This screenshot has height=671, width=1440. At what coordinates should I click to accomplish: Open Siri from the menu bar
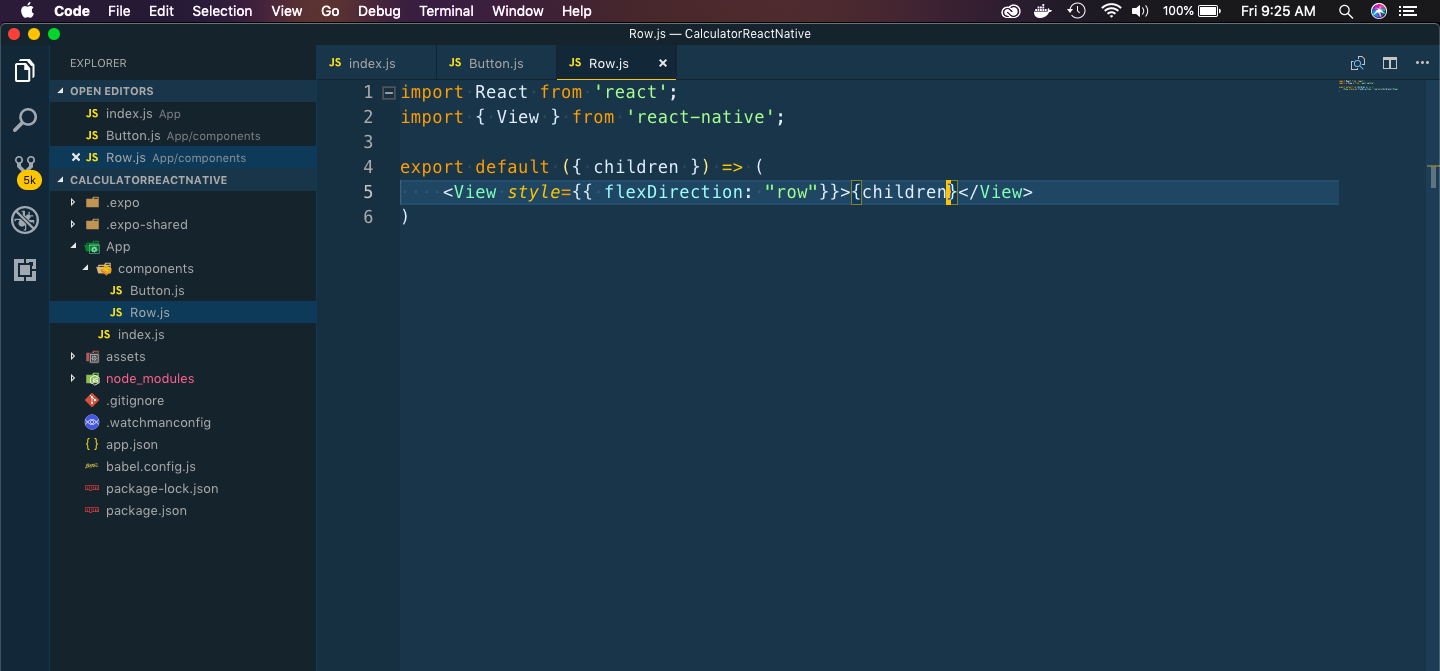(x=1379, y=11)
